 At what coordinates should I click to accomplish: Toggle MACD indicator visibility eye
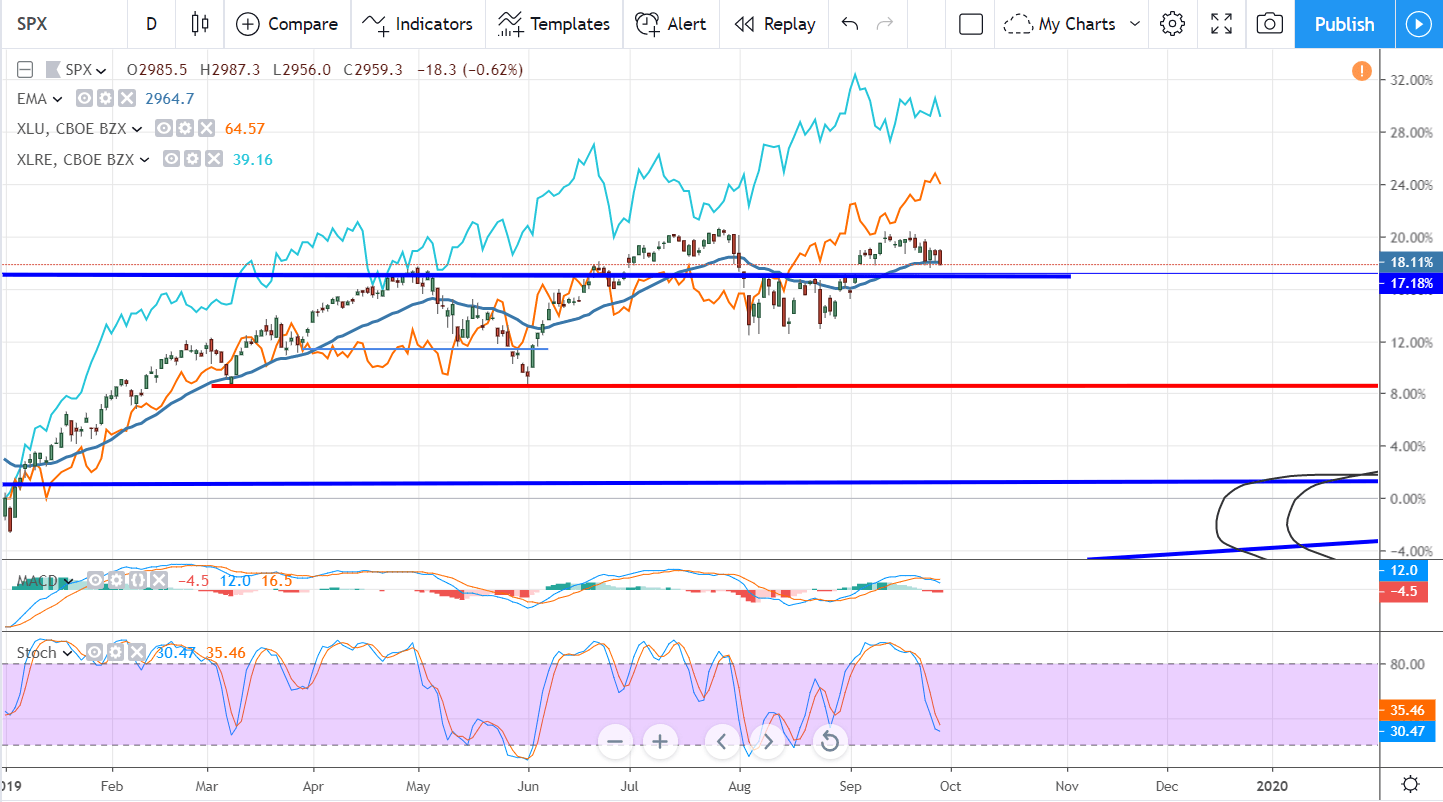98,580
